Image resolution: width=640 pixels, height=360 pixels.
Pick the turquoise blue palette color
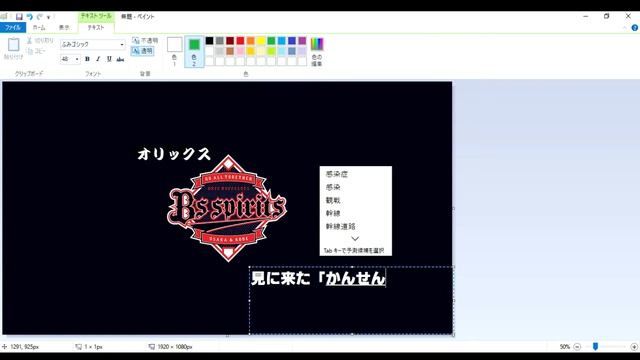[282, 40]
